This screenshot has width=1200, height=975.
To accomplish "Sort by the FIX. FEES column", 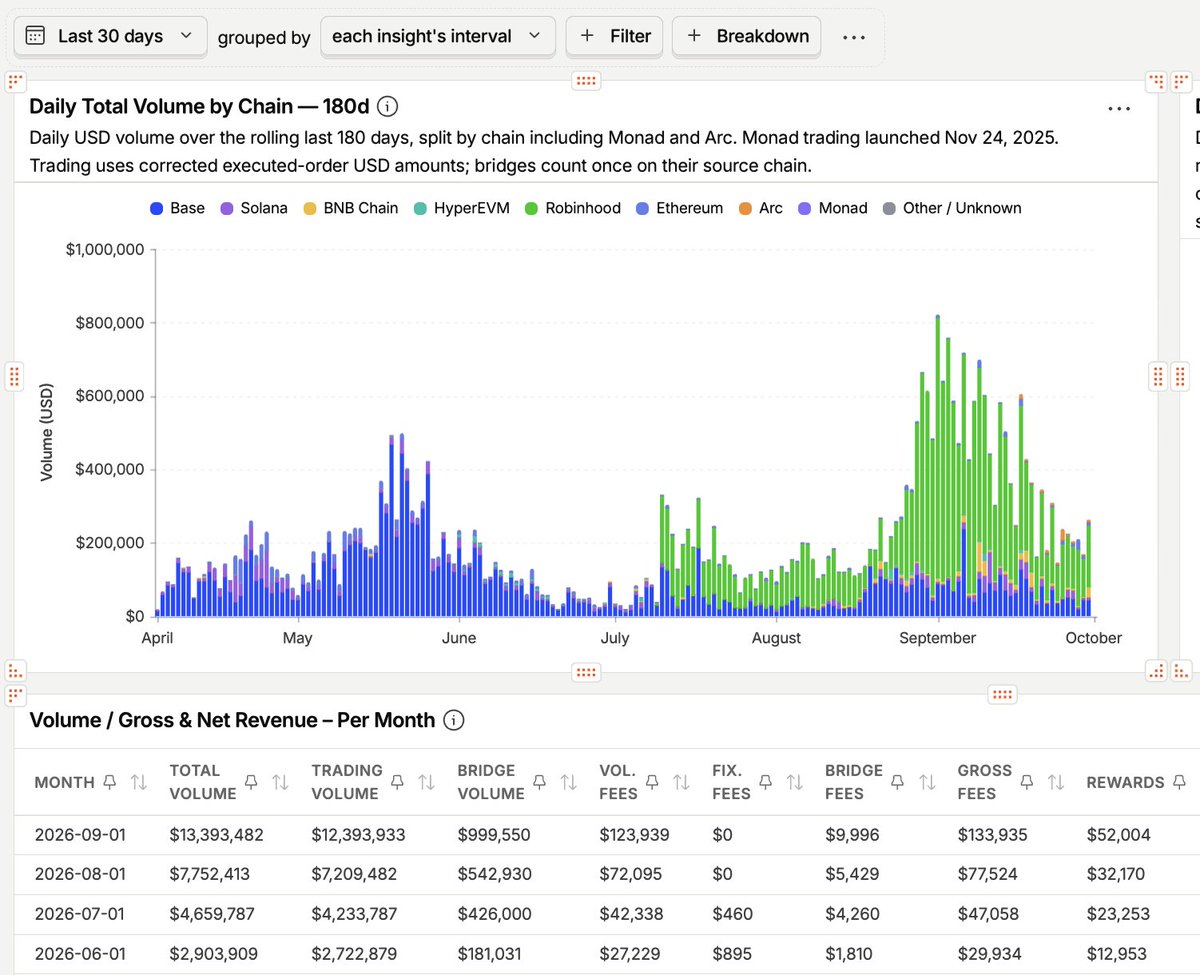I will coord(795,782).
